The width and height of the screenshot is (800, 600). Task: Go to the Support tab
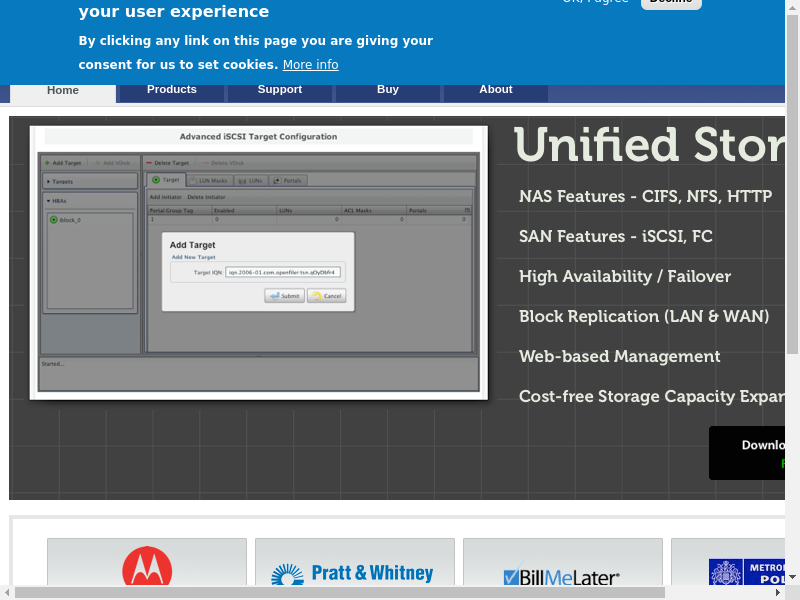coord(280,90)
